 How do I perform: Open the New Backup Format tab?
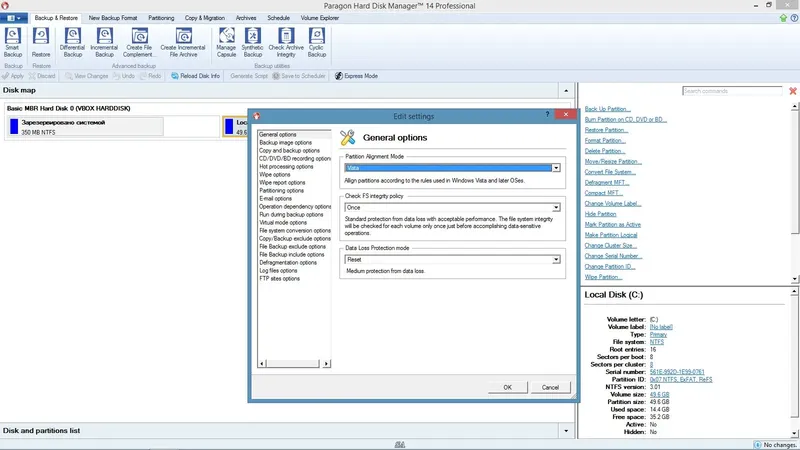(113, 18)
